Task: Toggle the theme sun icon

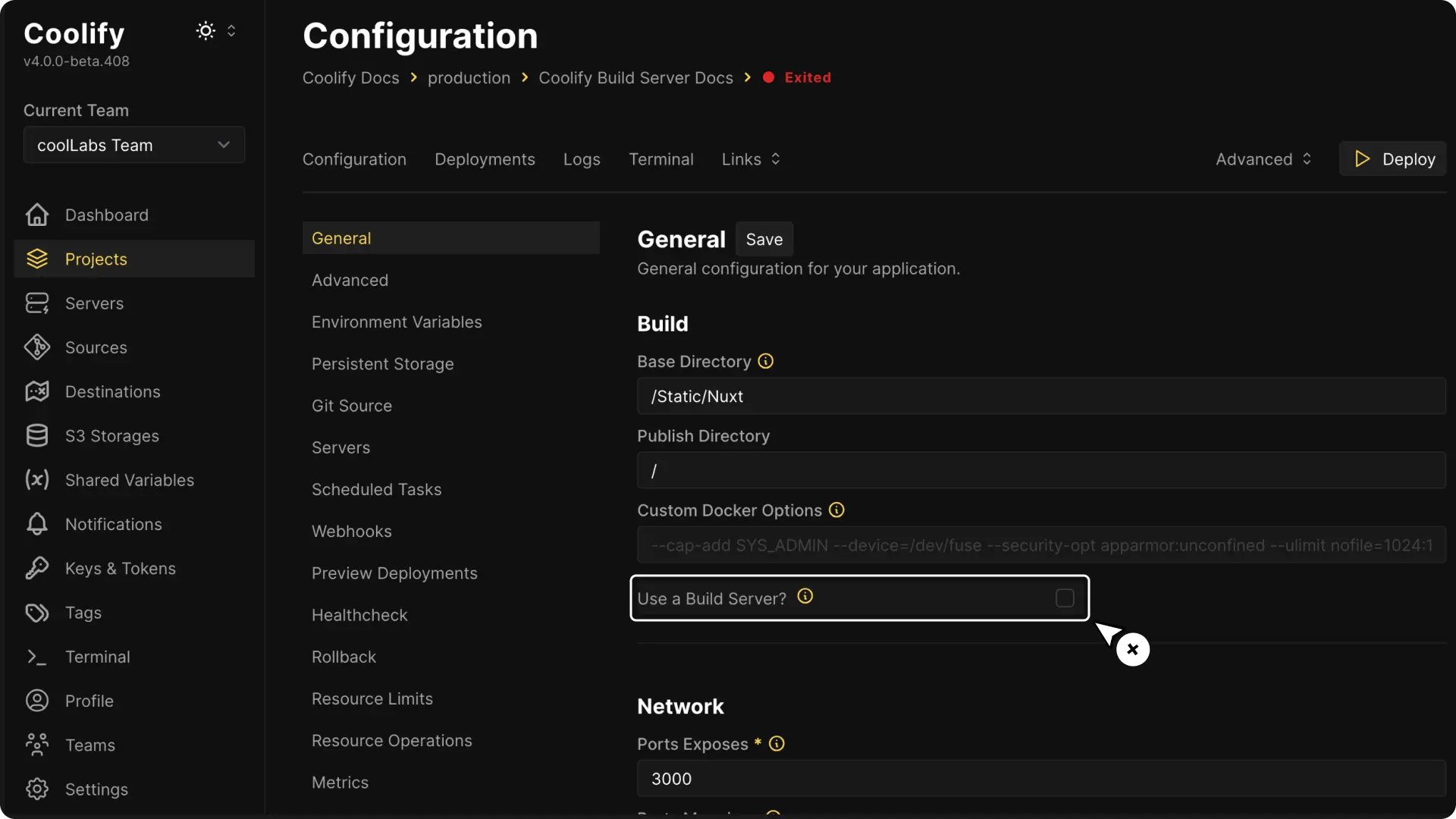Action: click(x=203, y=30)
